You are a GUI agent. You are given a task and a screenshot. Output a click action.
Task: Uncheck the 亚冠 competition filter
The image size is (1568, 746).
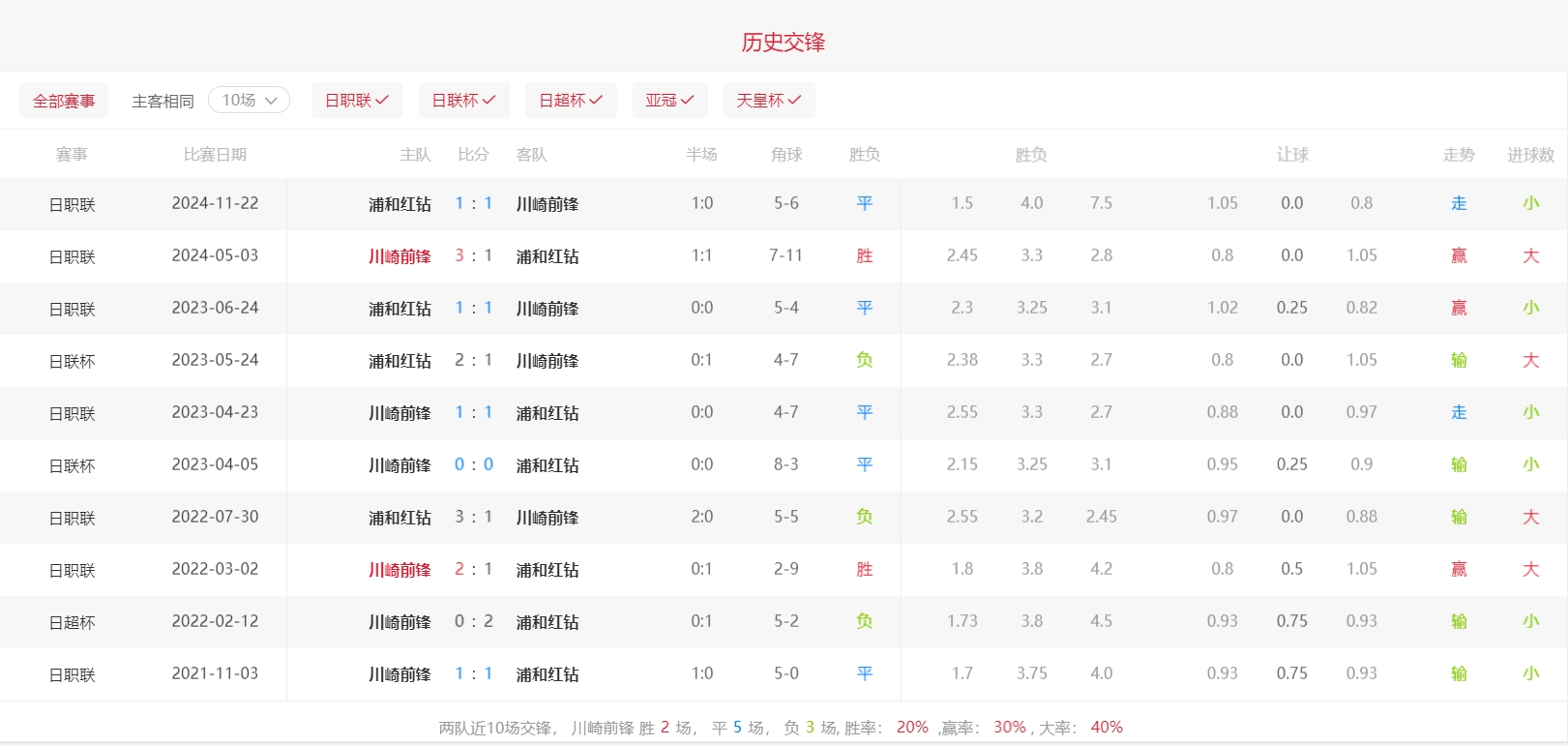tap(669, 101)
